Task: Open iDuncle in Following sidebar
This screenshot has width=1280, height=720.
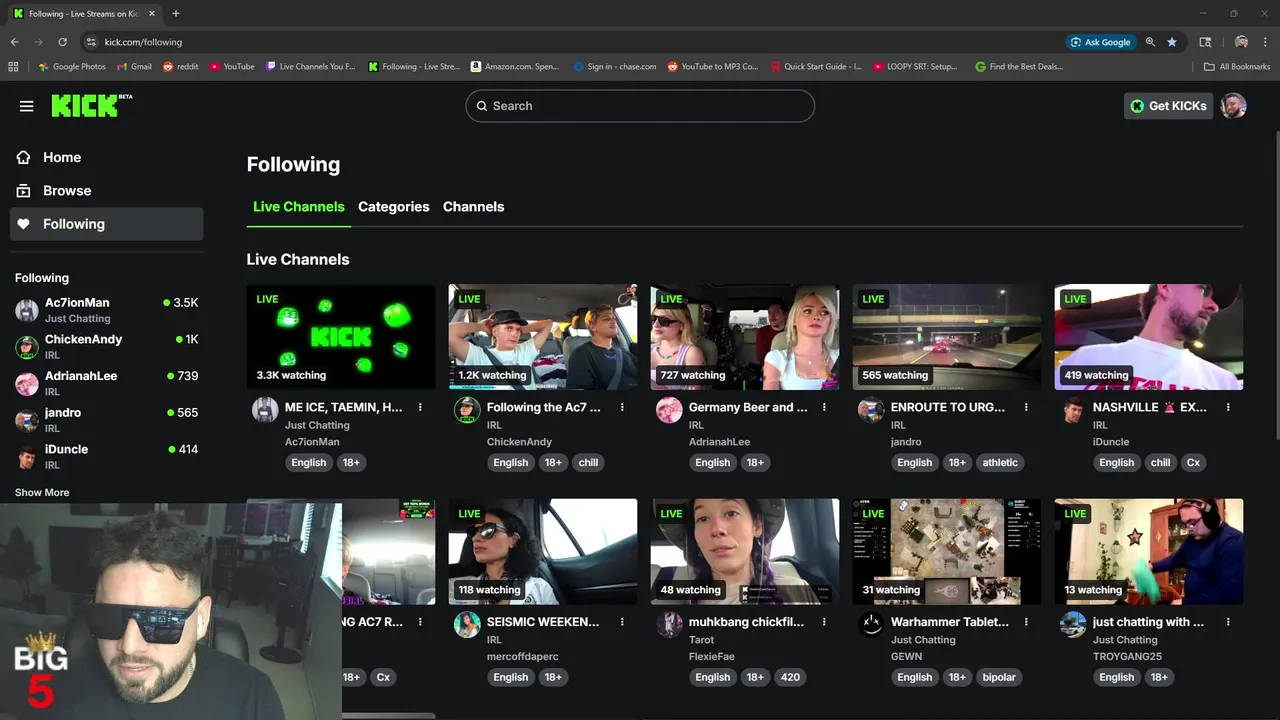Action: tap(106, 457)
